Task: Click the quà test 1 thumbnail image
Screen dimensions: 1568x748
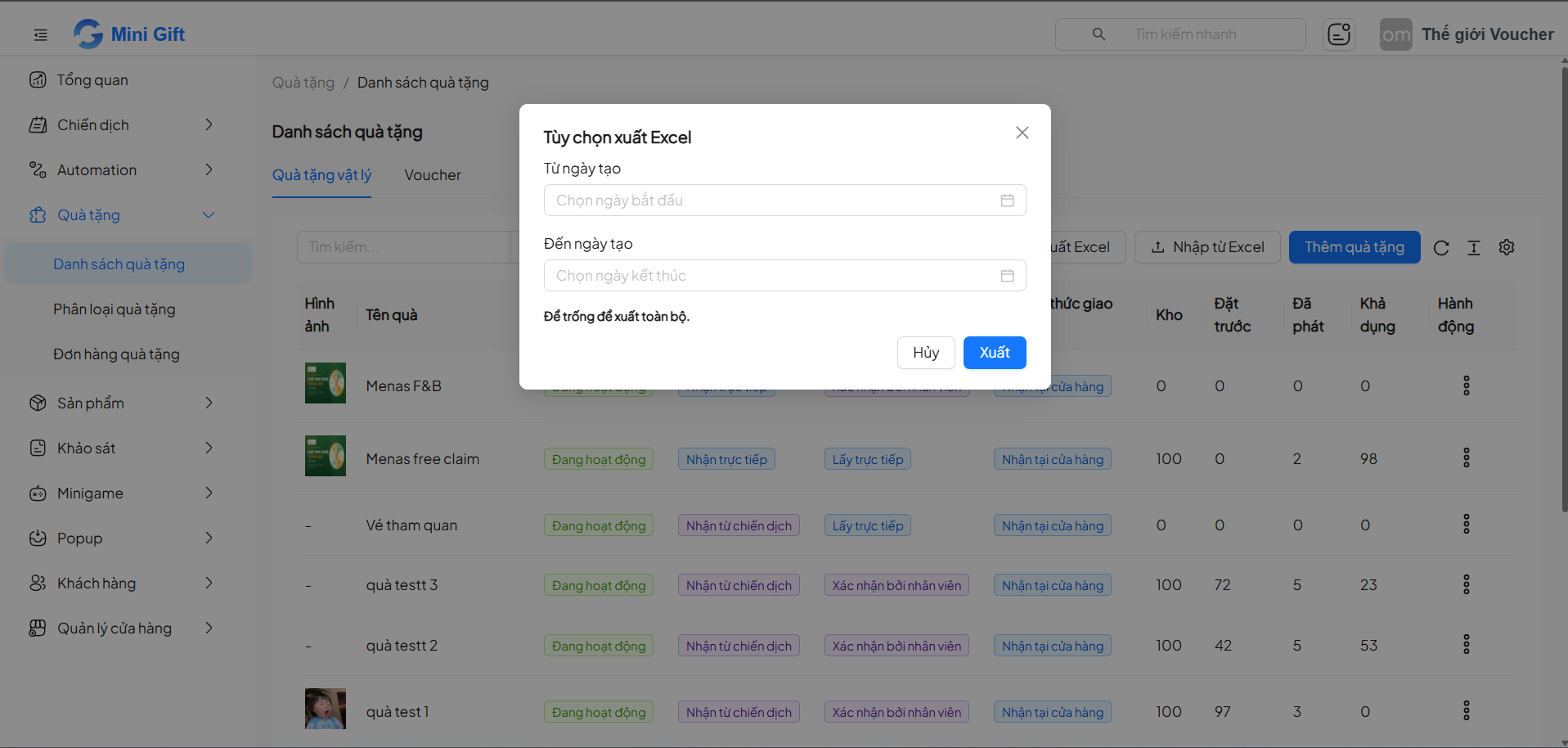Action: (x=326, y=709)
